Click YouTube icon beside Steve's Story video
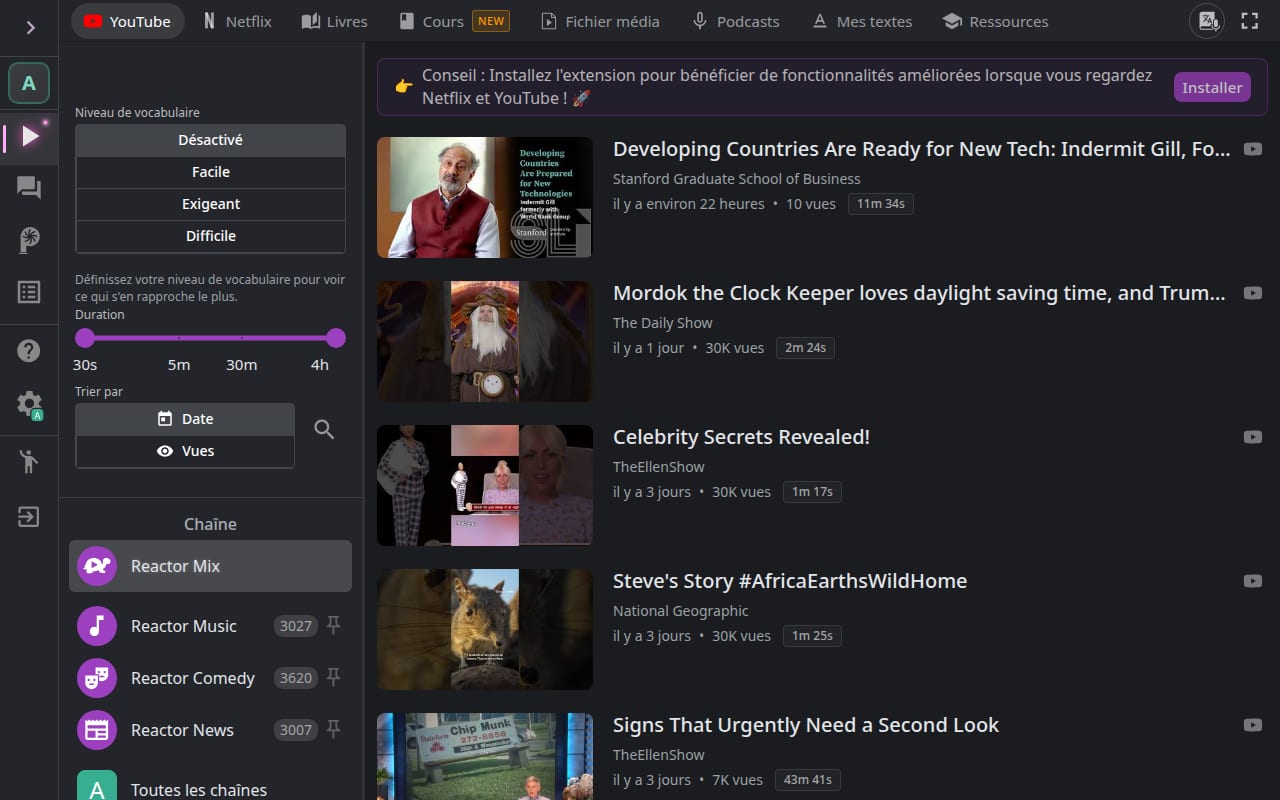Image resolution: width=1280 pixels, height=800 pixels. tap(1252, 581)
